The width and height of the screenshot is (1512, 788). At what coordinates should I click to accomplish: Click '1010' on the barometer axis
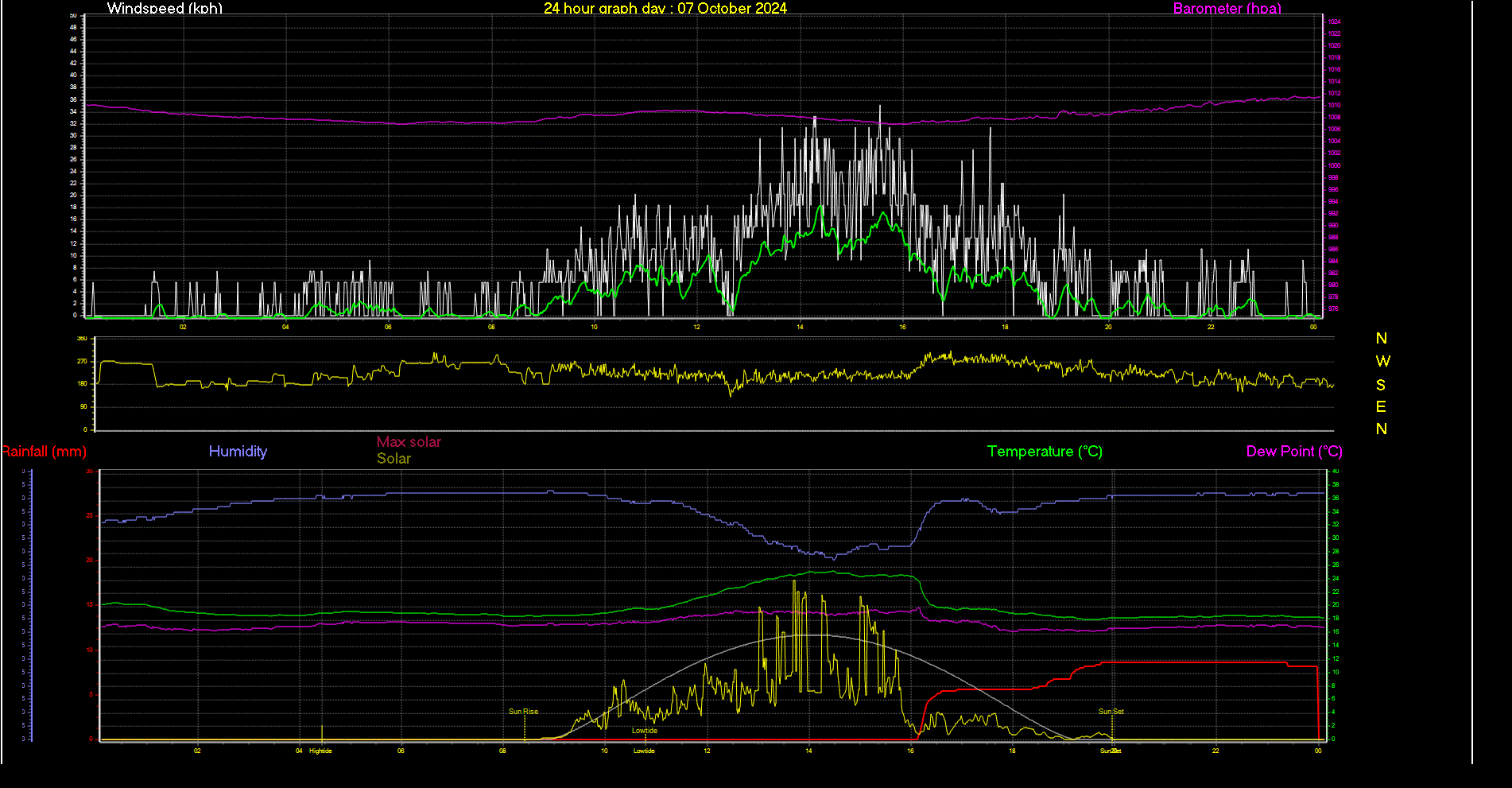pos(1334,105)
